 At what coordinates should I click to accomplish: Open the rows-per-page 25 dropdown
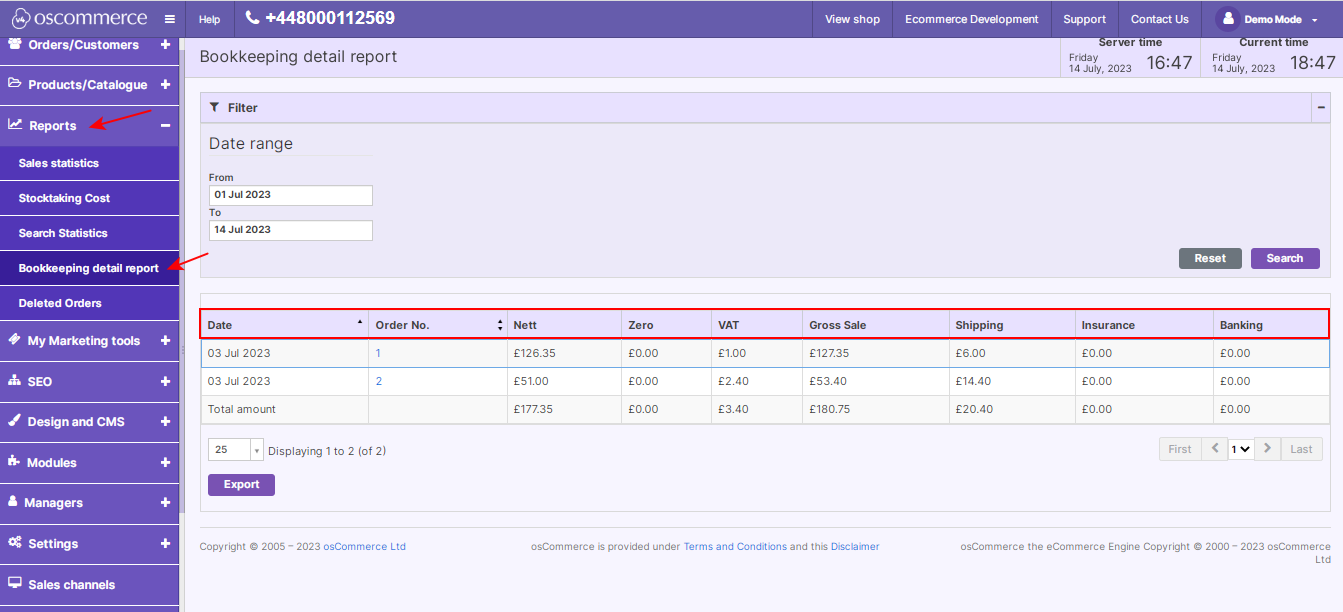point(236,450)
